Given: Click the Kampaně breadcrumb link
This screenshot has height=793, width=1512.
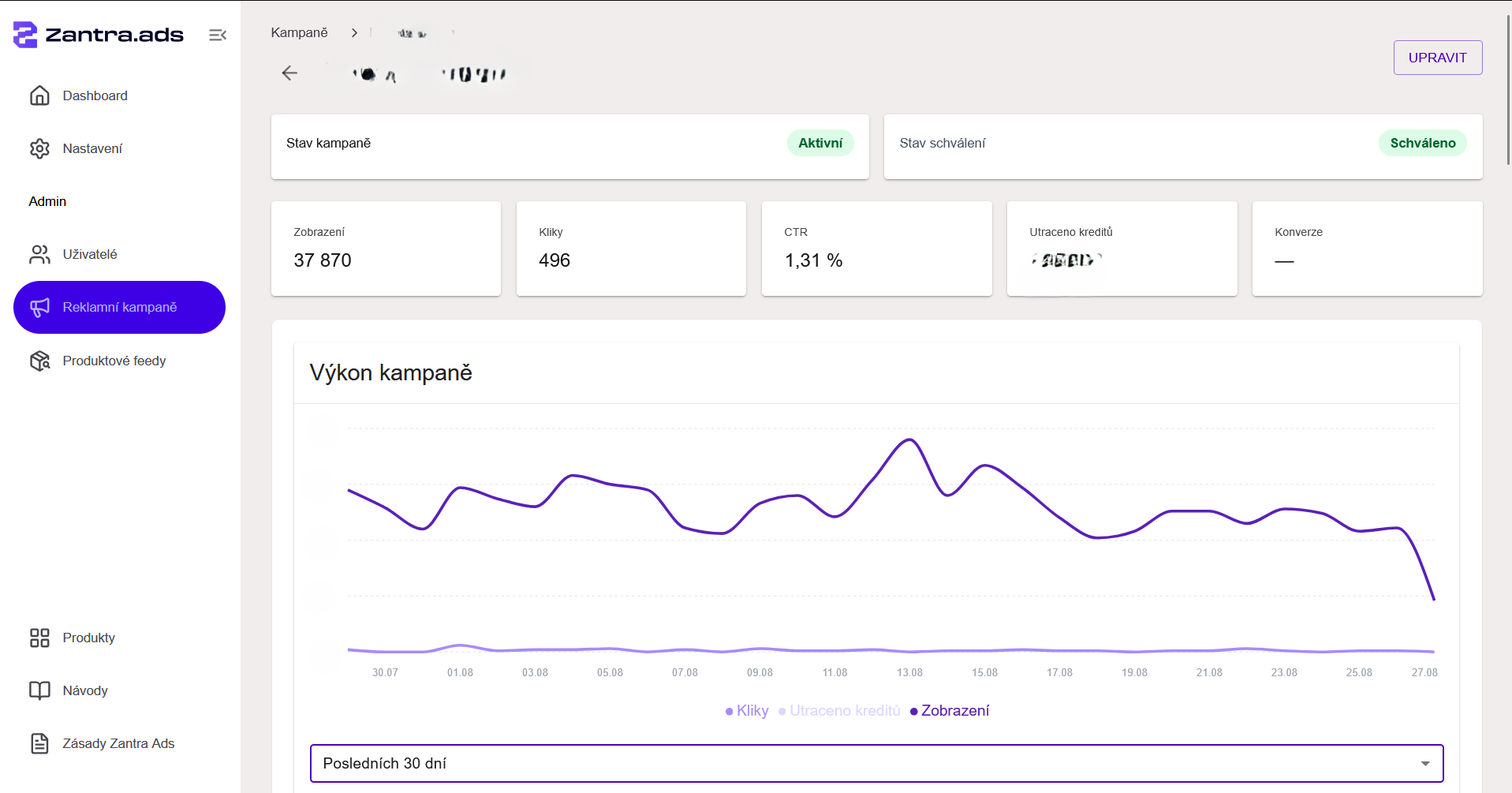Looking at the screenshot, I should coord(299,32).
